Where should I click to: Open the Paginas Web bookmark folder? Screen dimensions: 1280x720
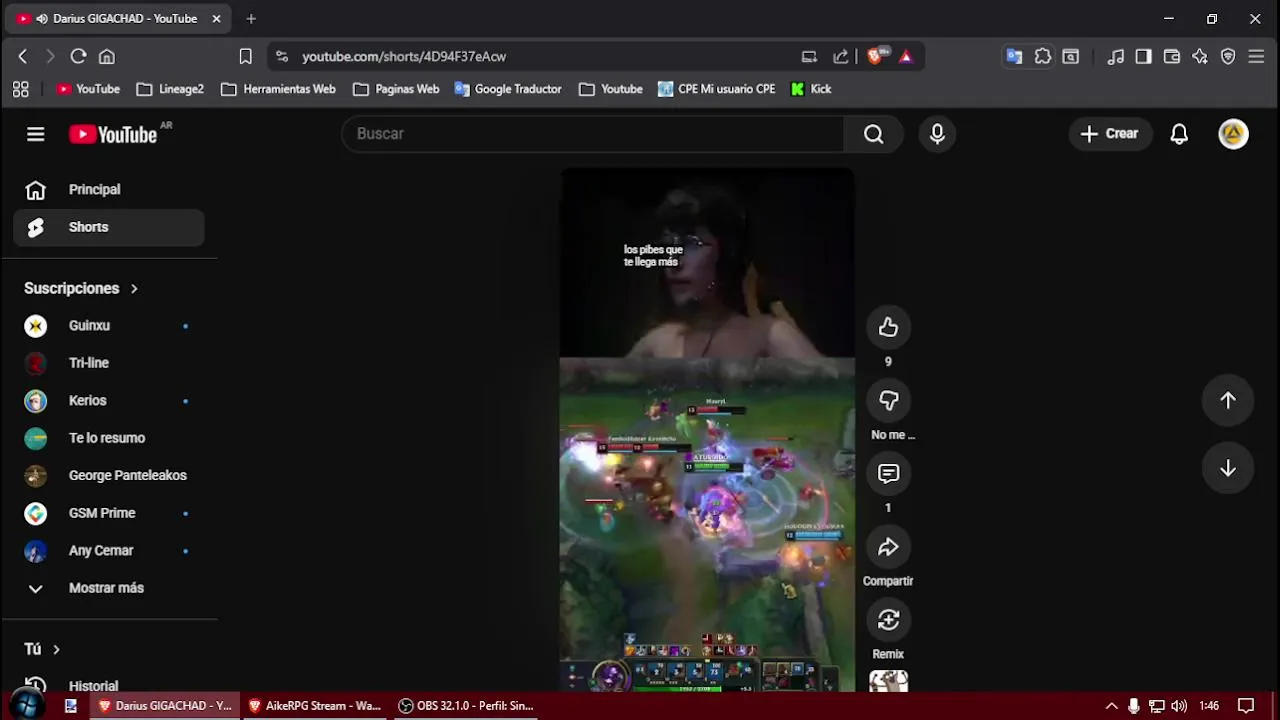pos(396,89)
